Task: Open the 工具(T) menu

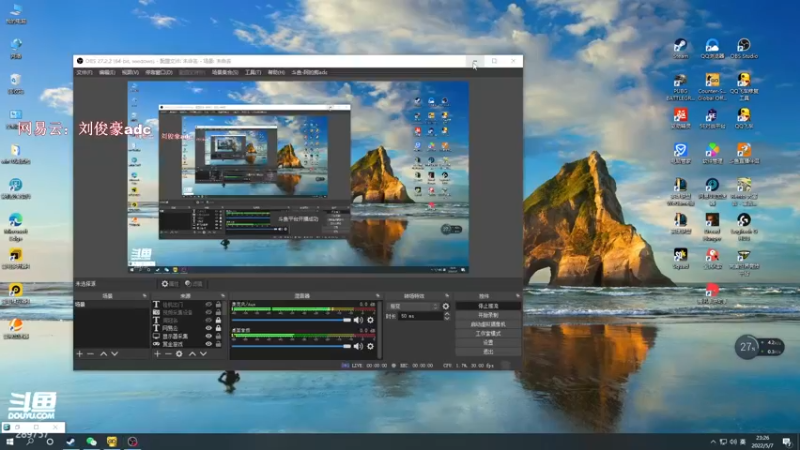Action: (x=253, y=72)
